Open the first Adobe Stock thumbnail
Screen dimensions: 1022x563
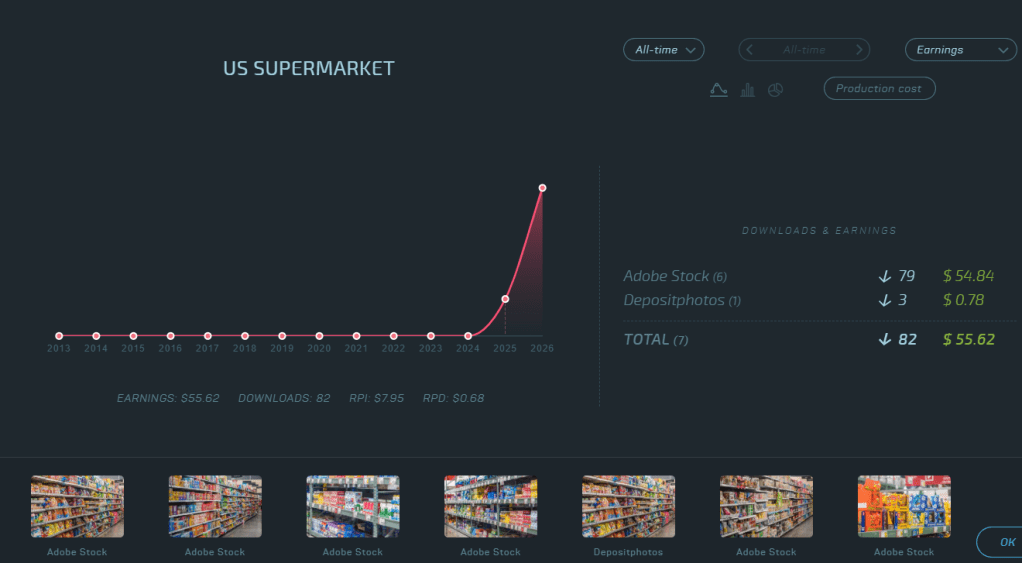click(x=77, y=507)
